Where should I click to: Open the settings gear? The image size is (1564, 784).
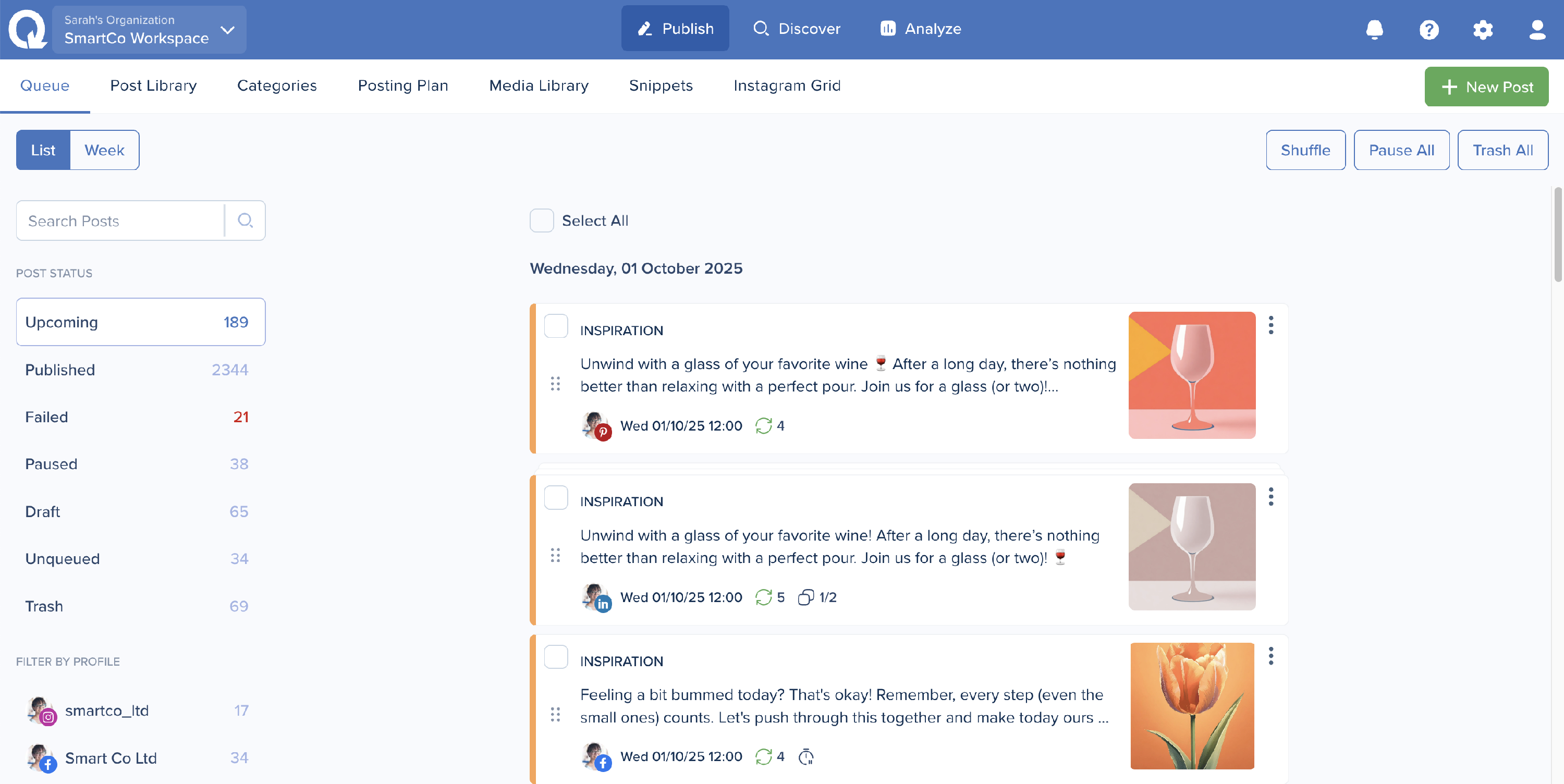pyautogui.click(x=1483, y=29)
